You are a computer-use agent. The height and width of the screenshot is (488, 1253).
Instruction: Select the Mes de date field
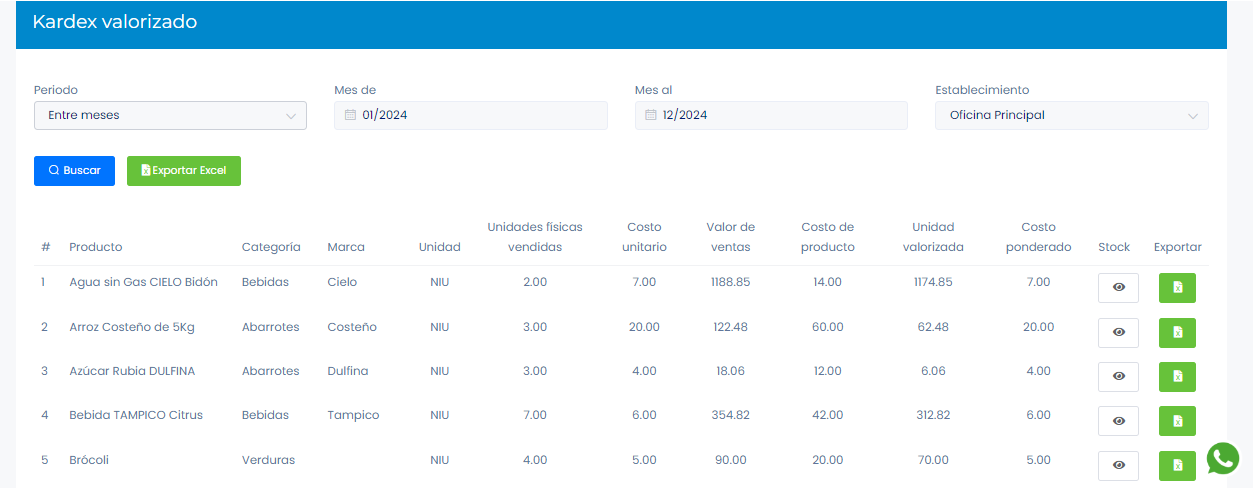coord(480,115)
